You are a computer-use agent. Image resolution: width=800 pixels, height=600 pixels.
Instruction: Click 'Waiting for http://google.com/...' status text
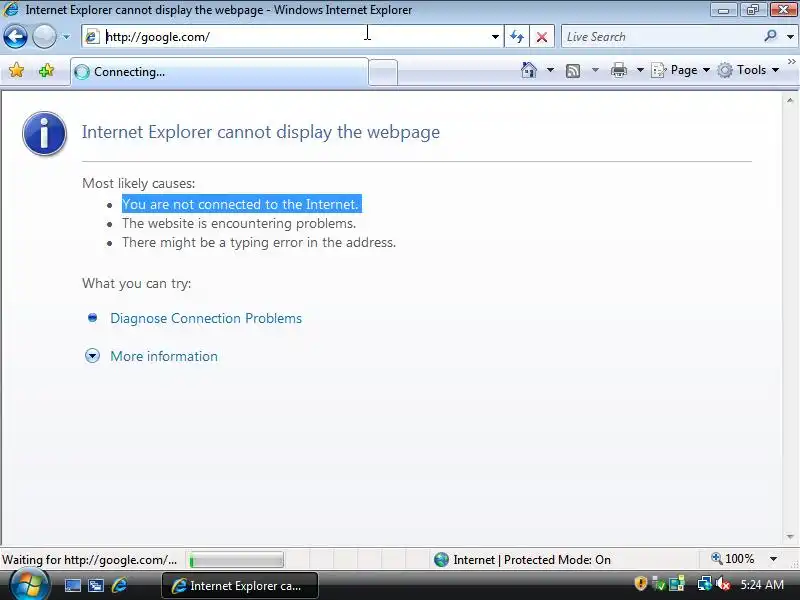pos(89,560)
